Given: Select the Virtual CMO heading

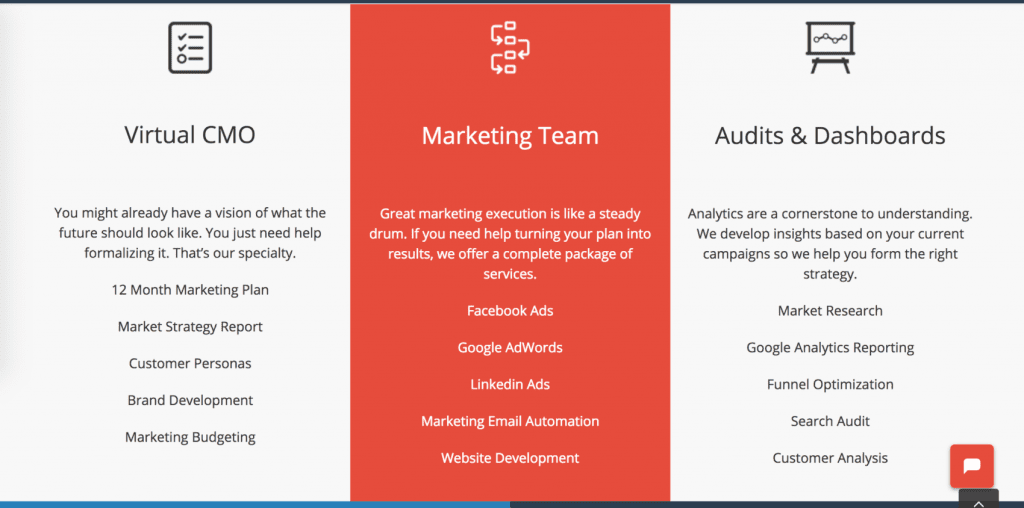Looking at the screenshot, I should (x=190, y=135).
